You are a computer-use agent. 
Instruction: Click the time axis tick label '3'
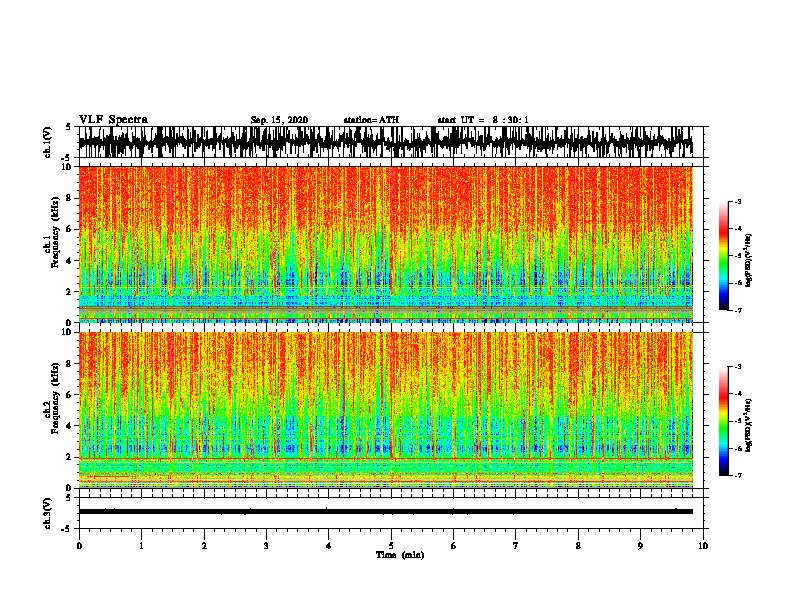(266, 546)
